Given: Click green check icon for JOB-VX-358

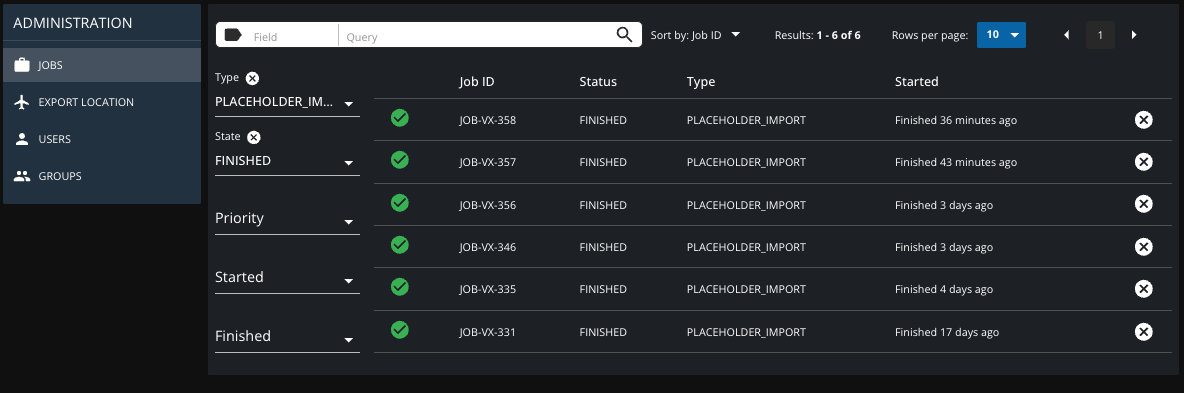Looking at the screenshot, I should tap(400, 118).
